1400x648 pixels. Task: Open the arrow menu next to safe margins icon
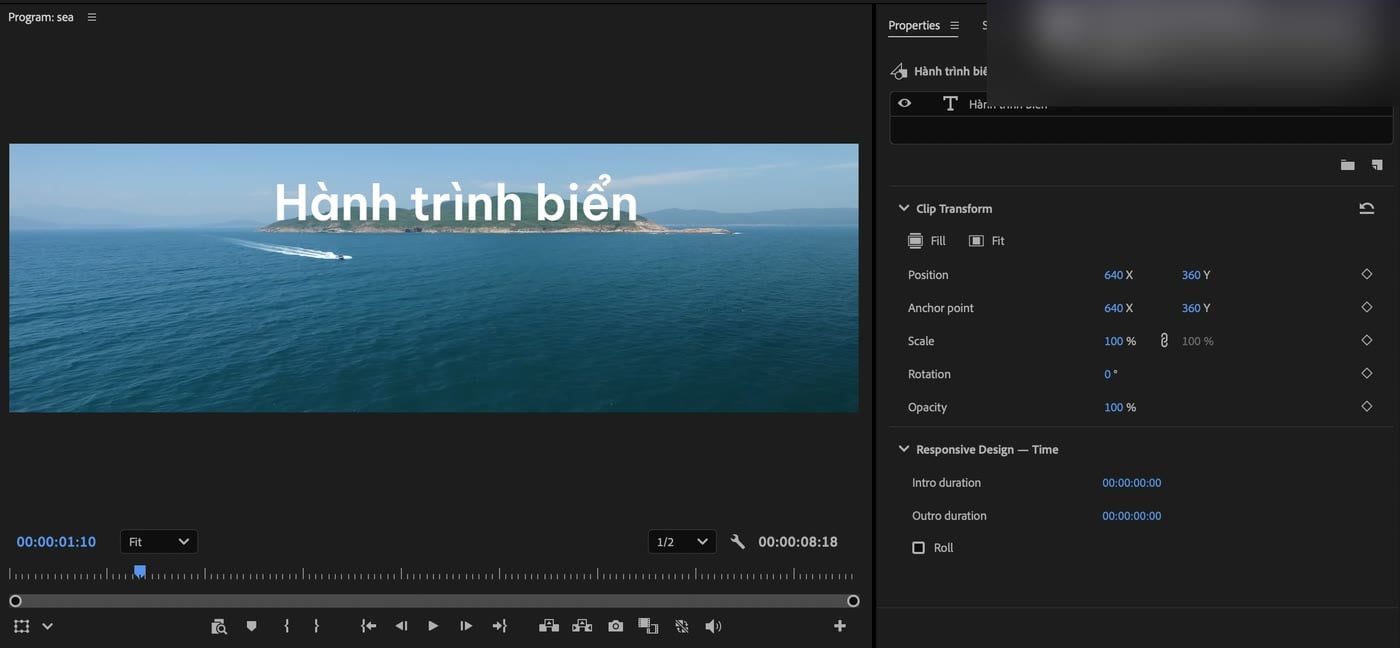[47, 626]
